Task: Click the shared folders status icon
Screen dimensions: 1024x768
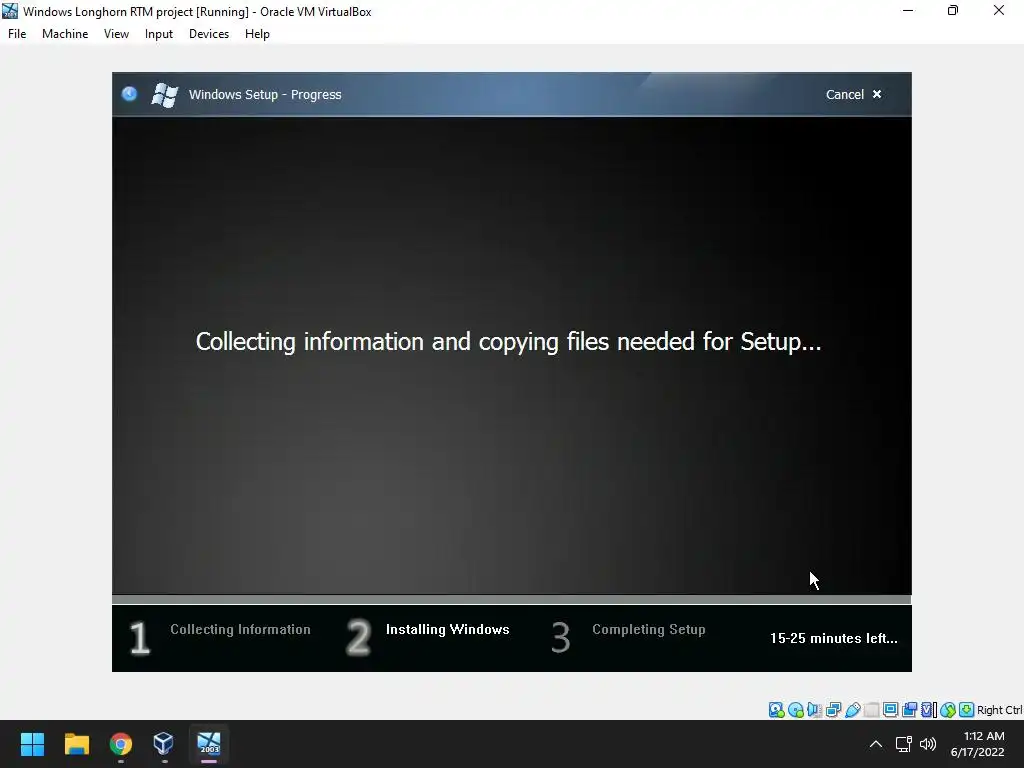Action: [x=871, y=710]
